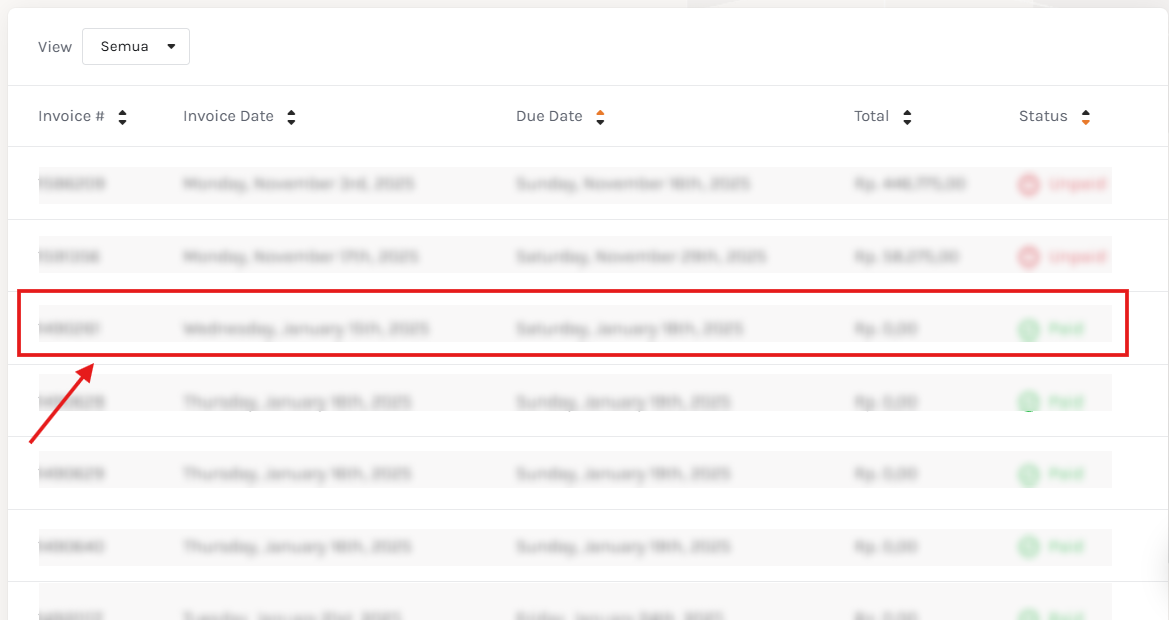Click the red Unpaid icon on November 3rd invoice
1169x620 pixels.
point(1028,185)
